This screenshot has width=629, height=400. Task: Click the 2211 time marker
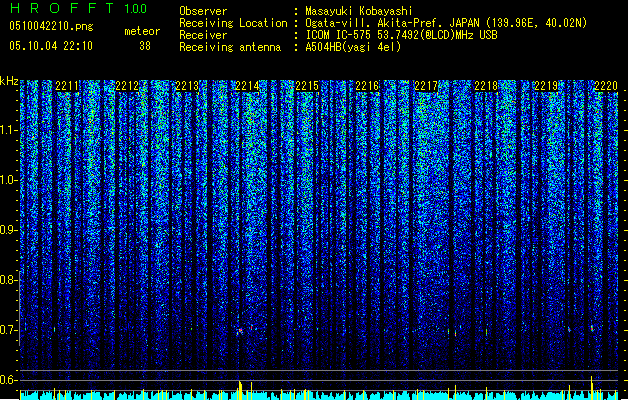click(x=67, y=86)
